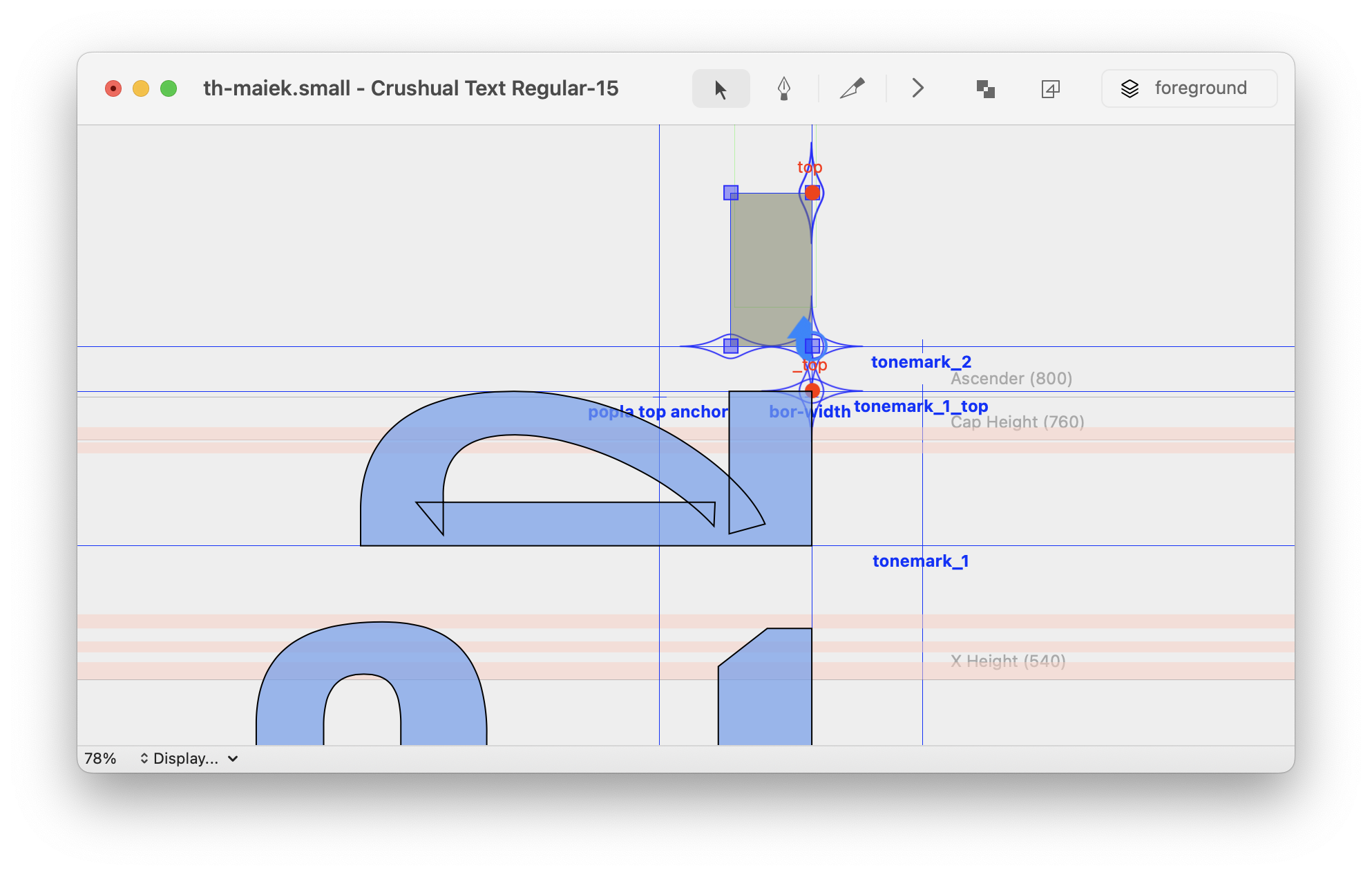The width and height of the screenshot is (1372, 875).
Task: Click the popla top anchor label
Action: 658,412
